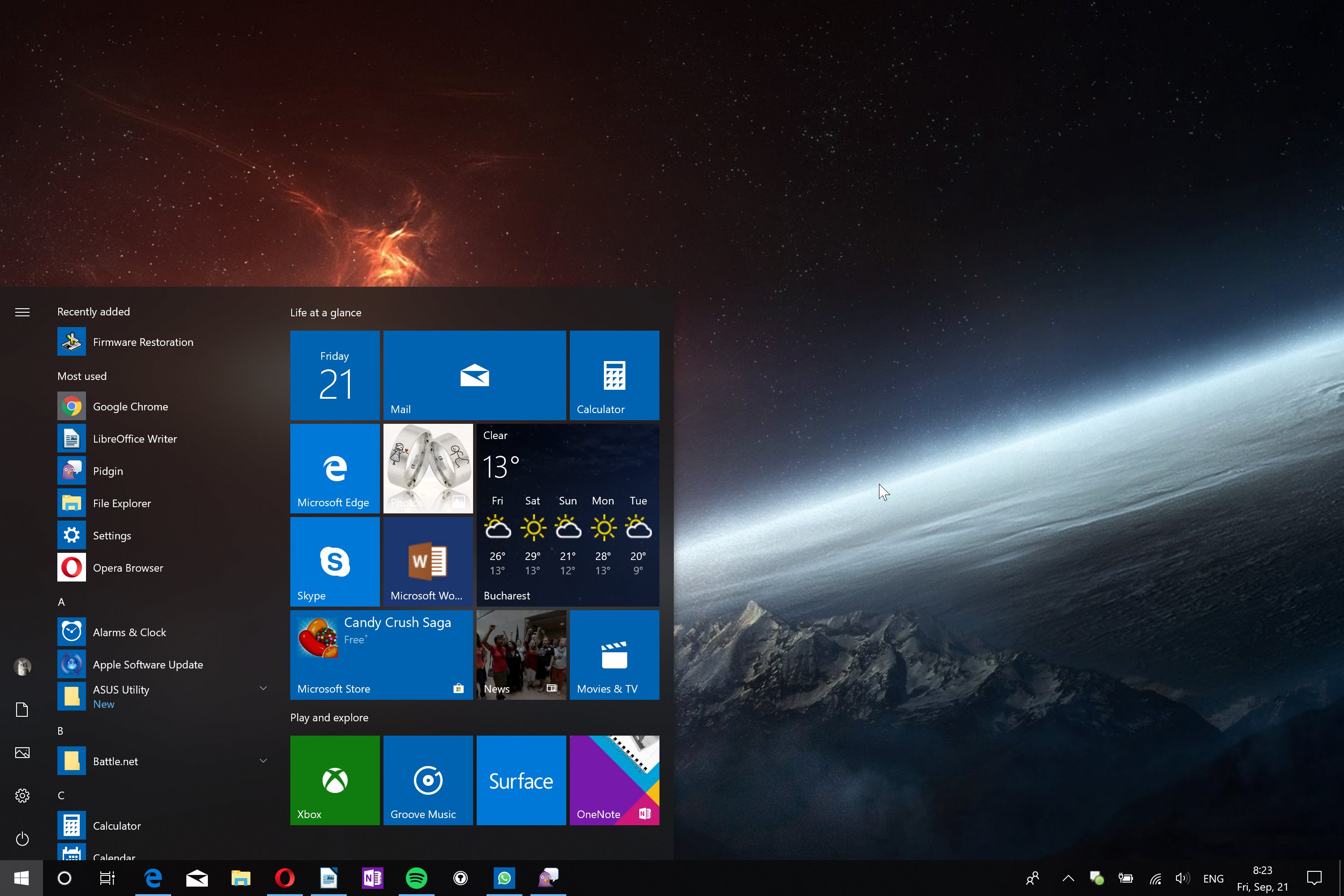Viewport: 1344px width, 896px height.
Task: Expand the ASUS Utility folder chevron
Action: point(263,689)
